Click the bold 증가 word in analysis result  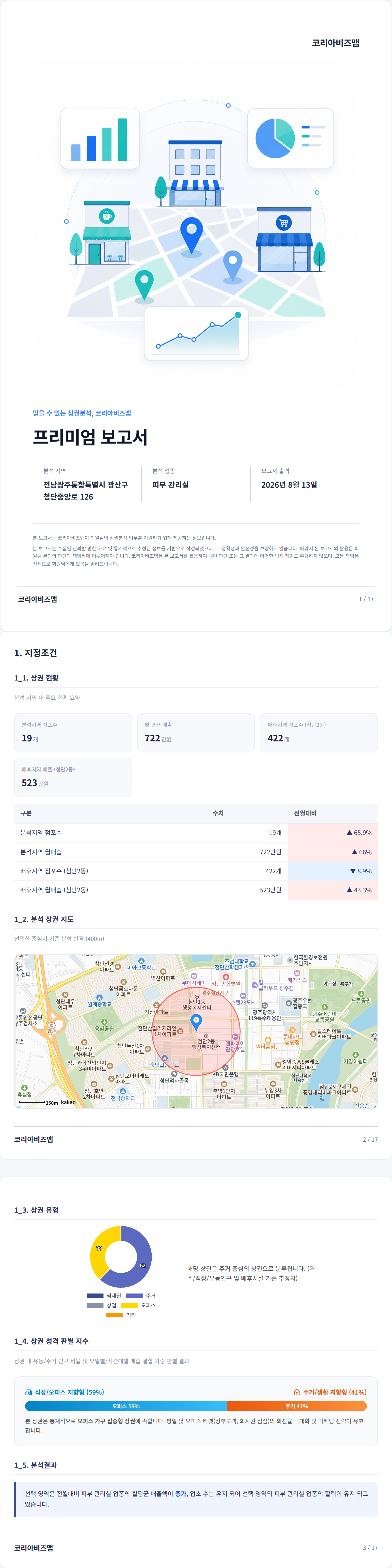181,1493
